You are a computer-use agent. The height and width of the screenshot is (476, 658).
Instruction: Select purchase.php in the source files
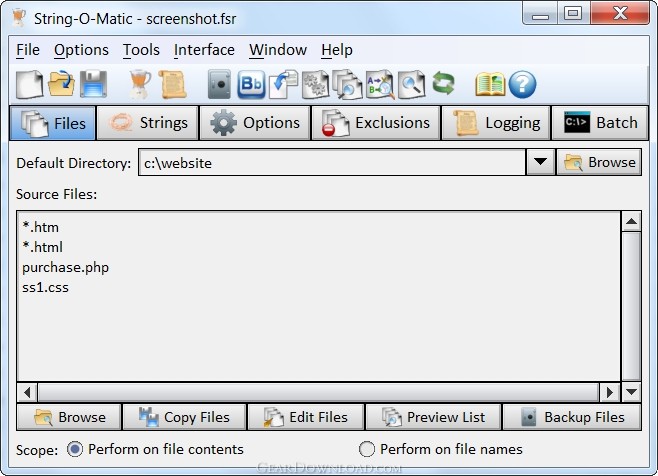pos(65,267)
